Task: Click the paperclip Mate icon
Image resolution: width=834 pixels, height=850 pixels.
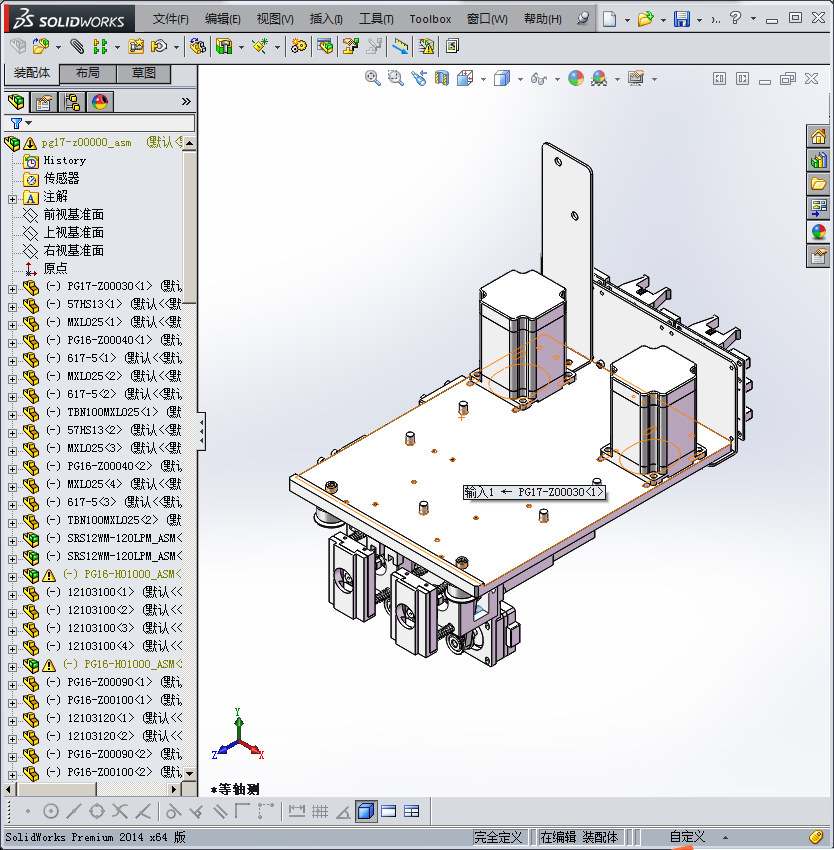Action: click(77, 47)
